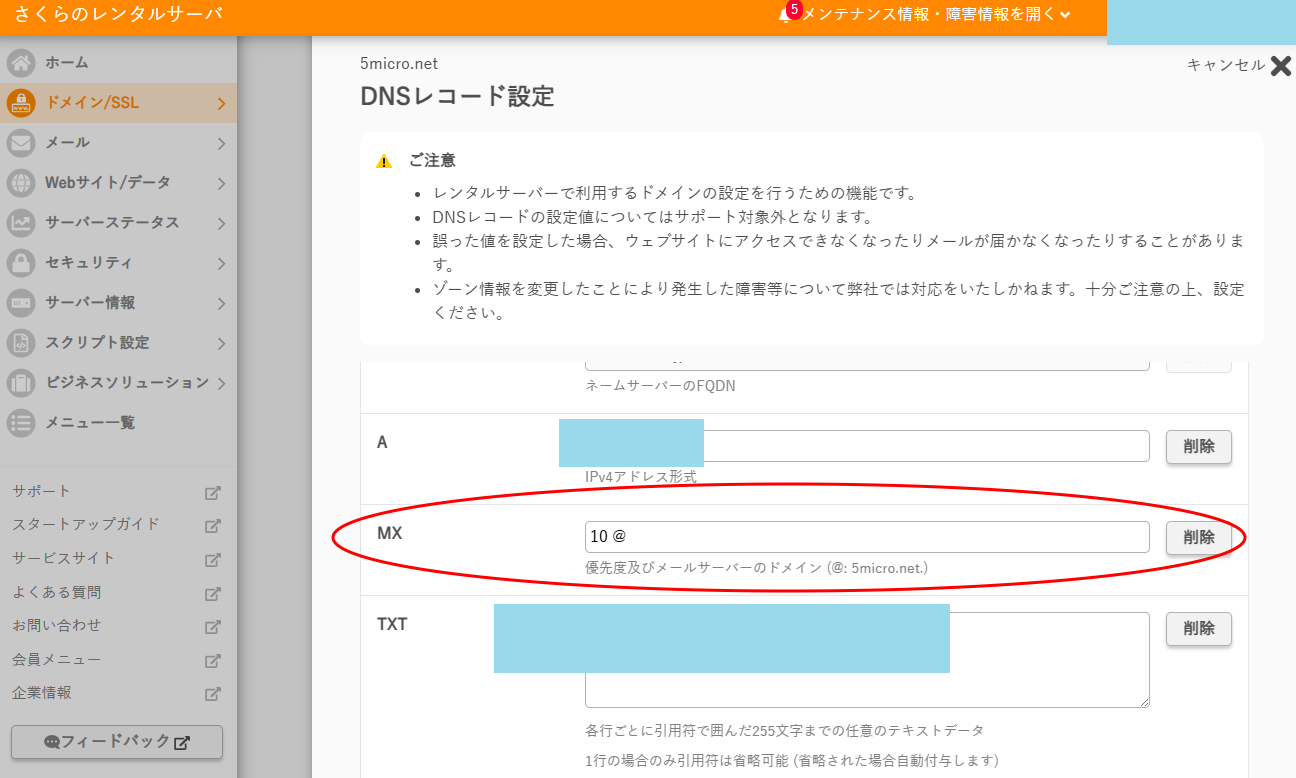The height and width of the screenshot is (778, 1296).
Task: Click the mail envelope icon
Action: coord(21,143)
